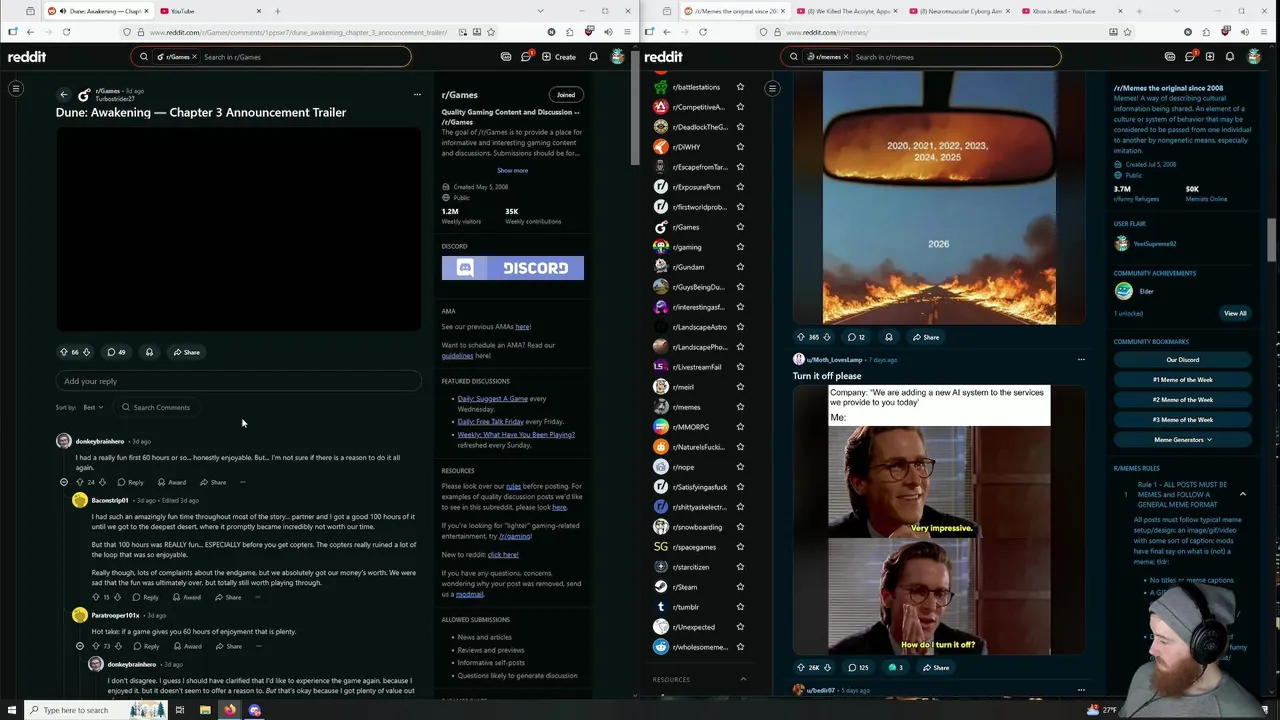This screenshot has width=1280, height=720.
Task: Favorite r/memes with its star
Action: 740,407
